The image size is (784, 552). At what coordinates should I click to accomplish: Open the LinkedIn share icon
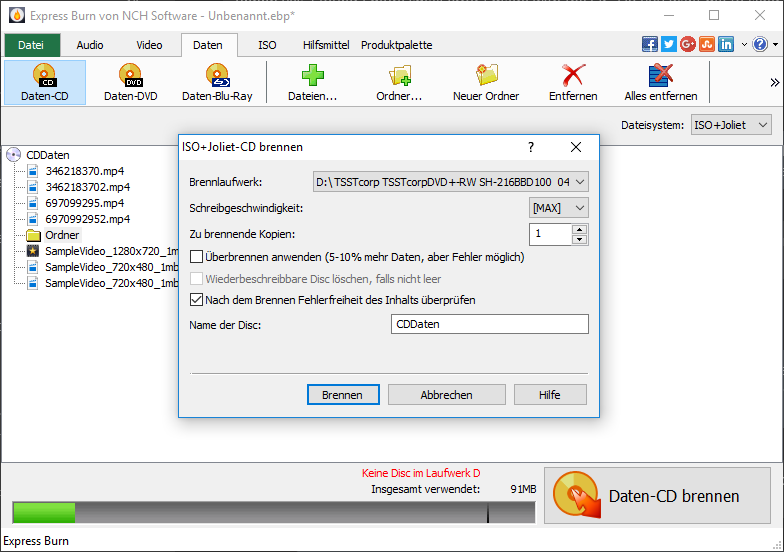click(x=726, y=44)
